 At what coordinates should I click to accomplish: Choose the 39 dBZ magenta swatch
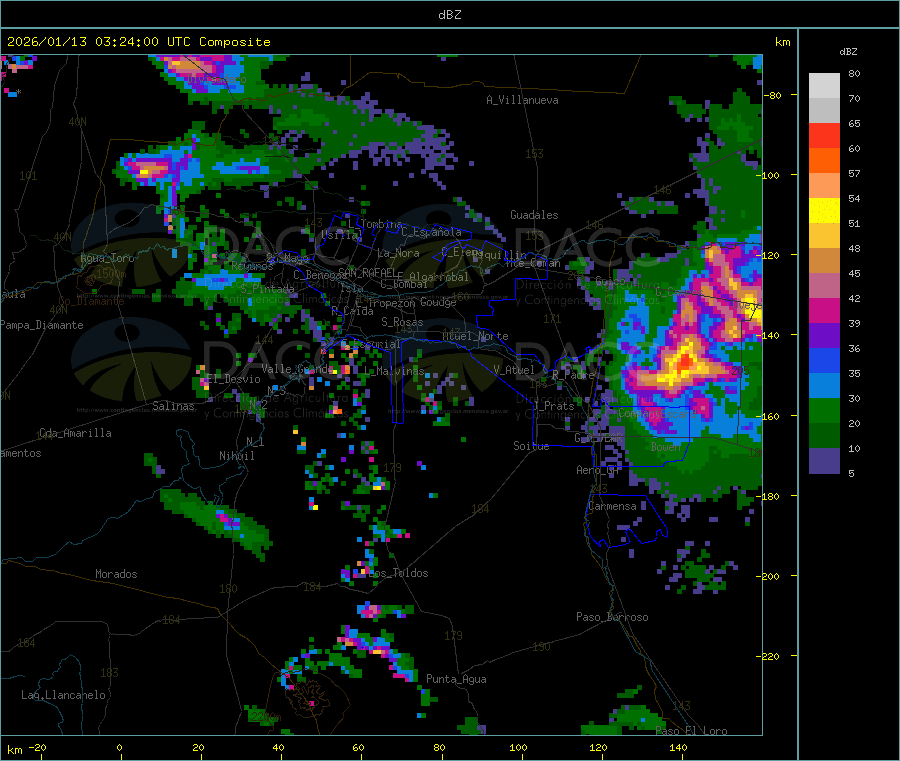tap(824, 311)
